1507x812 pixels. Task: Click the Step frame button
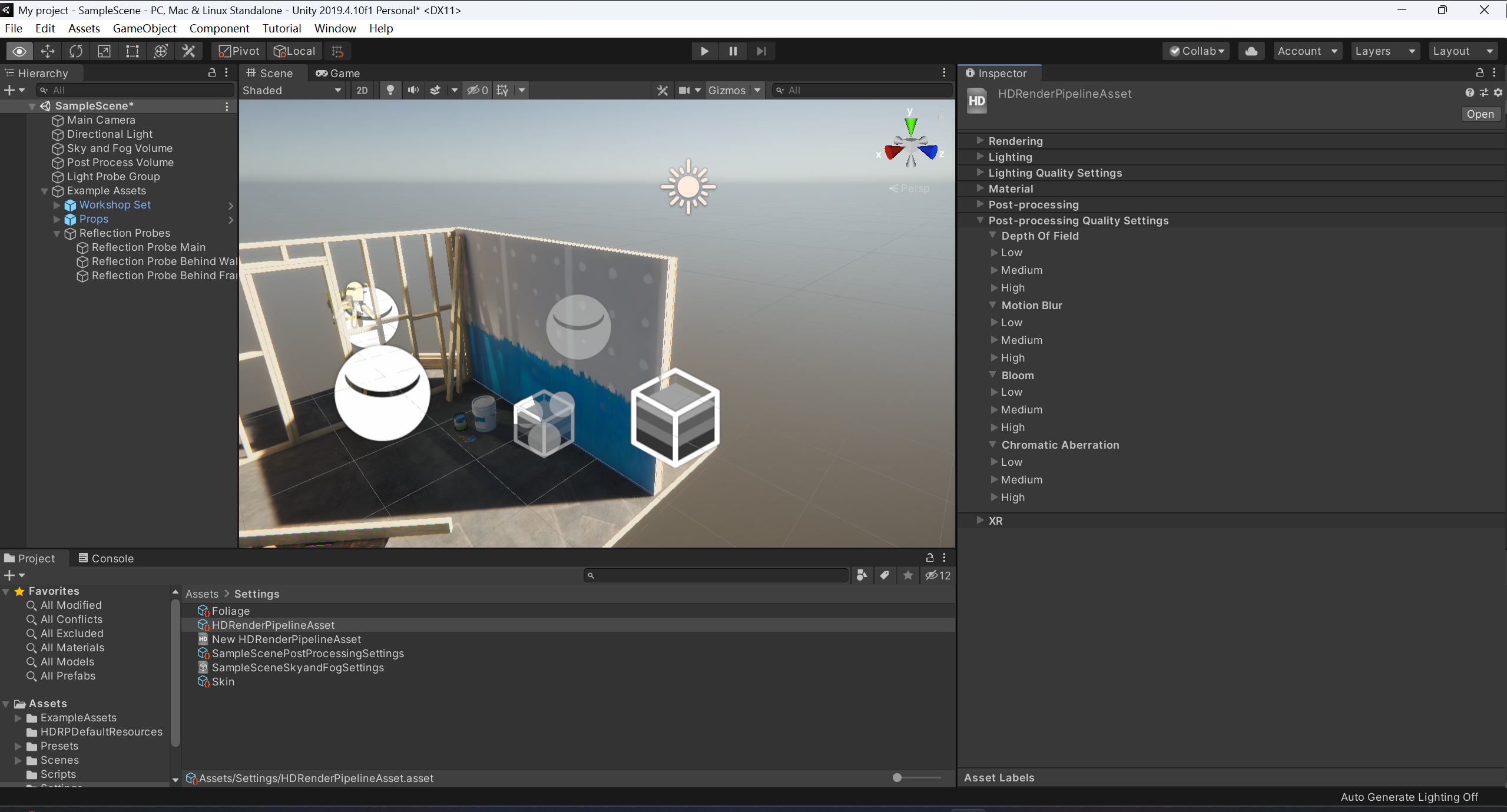pyautogui.click(x=761, y=51)
